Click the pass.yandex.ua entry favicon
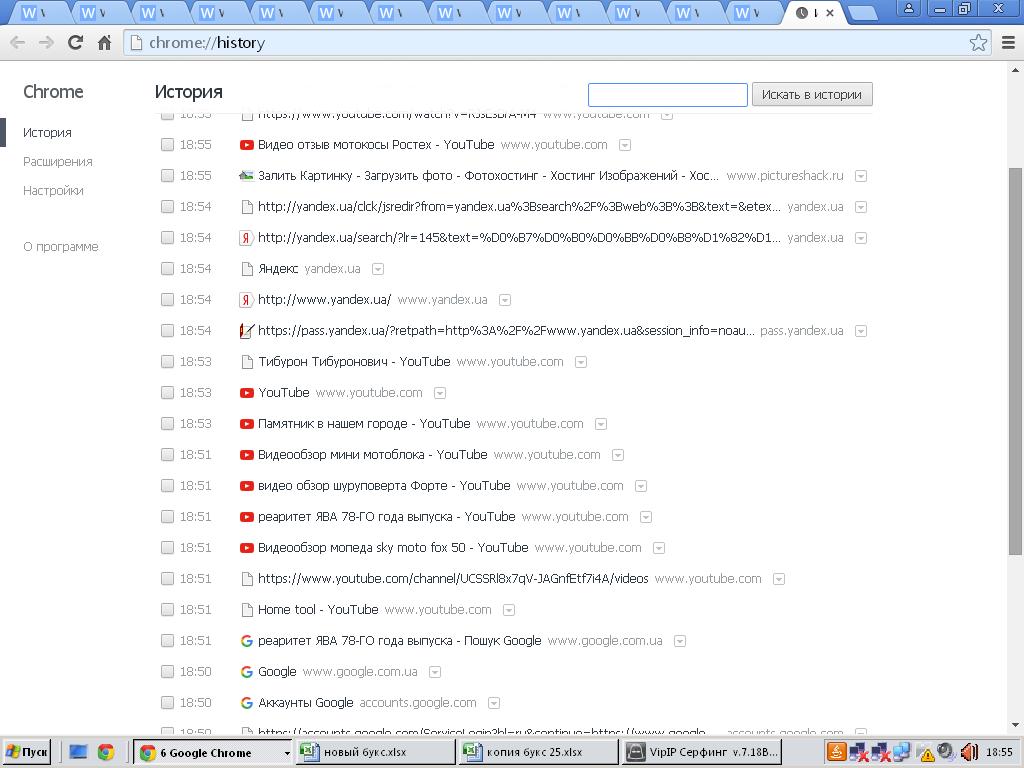Image resolution: width=1024 pixels, height=768 pixels. tap(246, 331)
